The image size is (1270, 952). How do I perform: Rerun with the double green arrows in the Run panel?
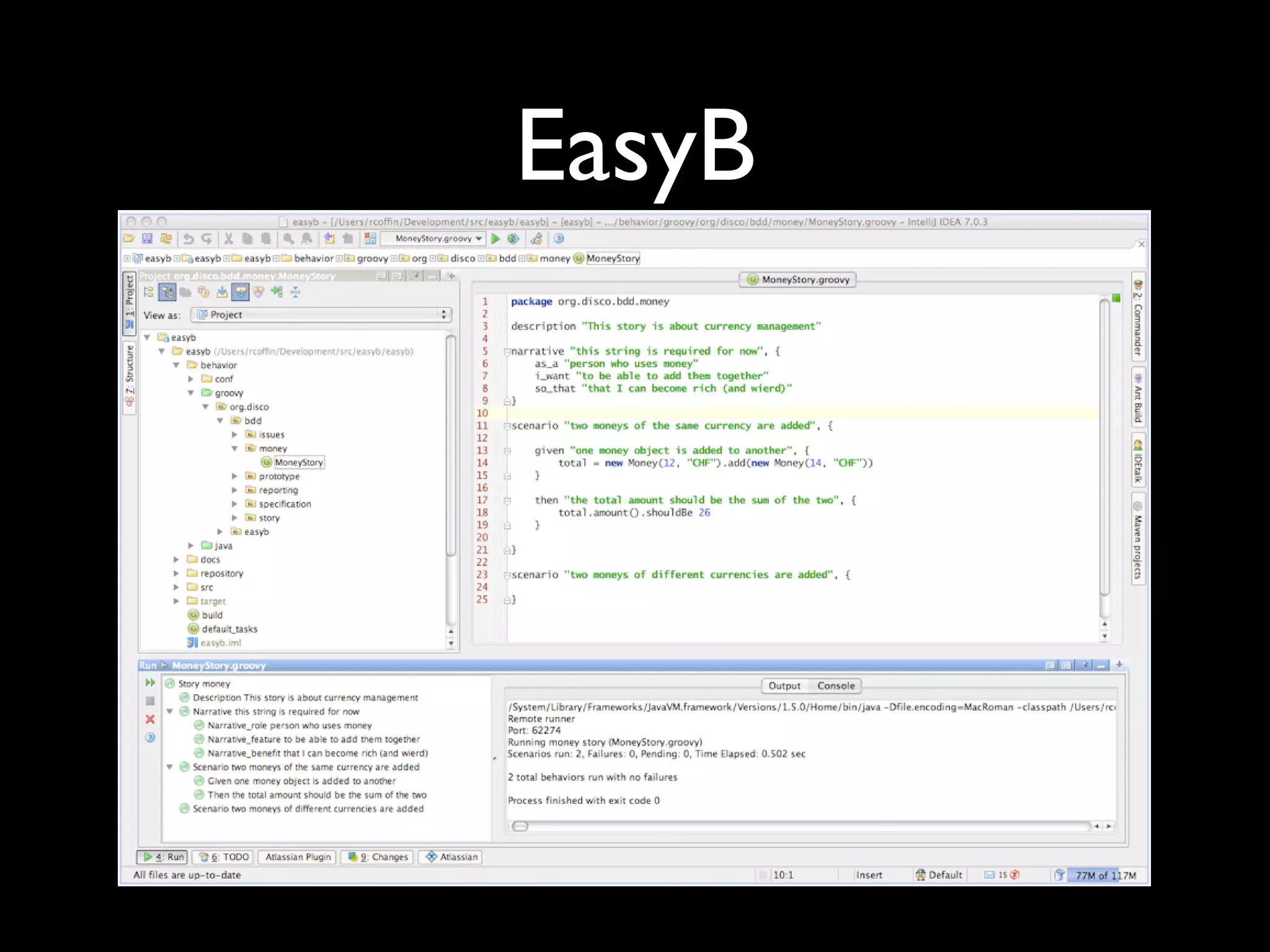pos(150,682)
